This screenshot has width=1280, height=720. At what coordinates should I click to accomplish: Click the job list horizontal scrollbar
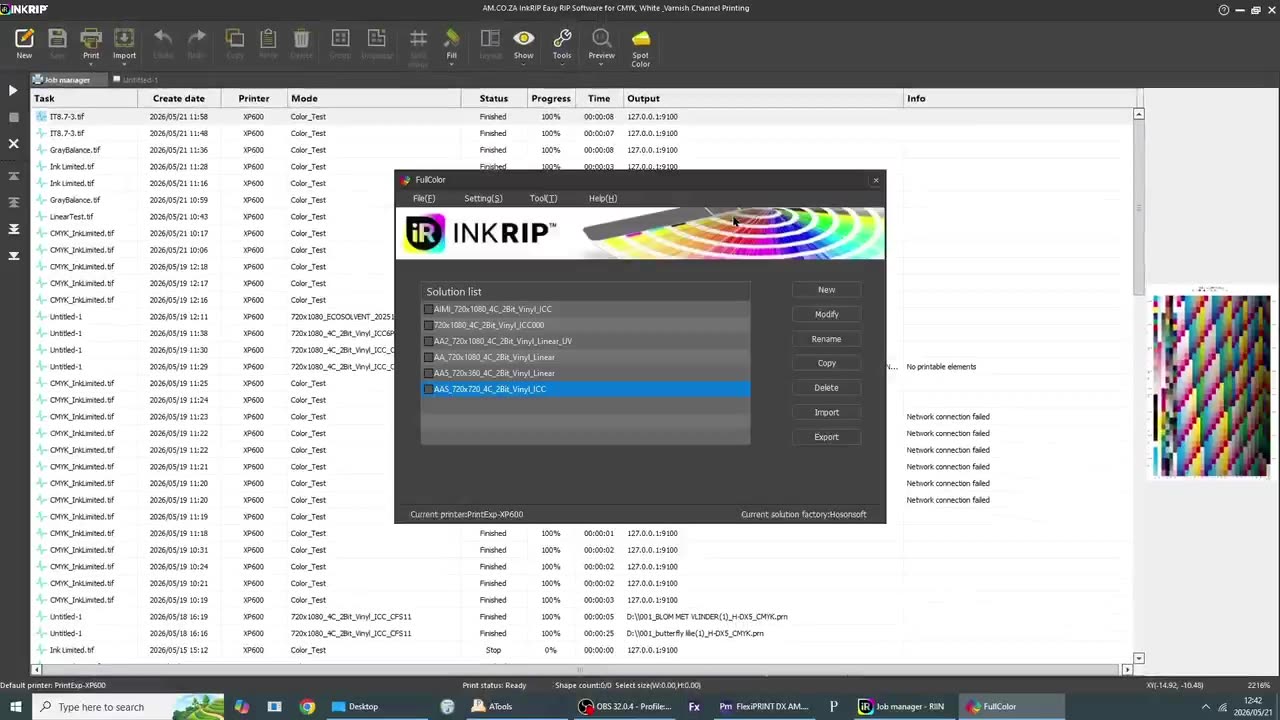pyautogui.click(x=580, y=670)
